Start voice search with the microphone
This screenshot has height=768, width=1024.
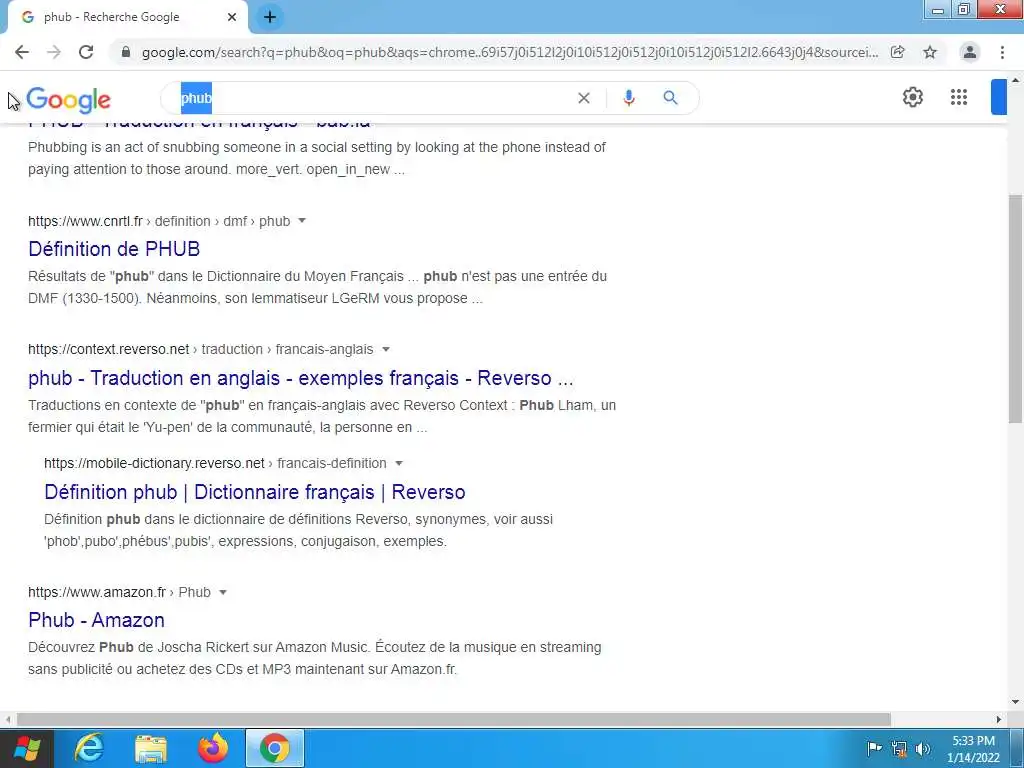pos(629,98)
